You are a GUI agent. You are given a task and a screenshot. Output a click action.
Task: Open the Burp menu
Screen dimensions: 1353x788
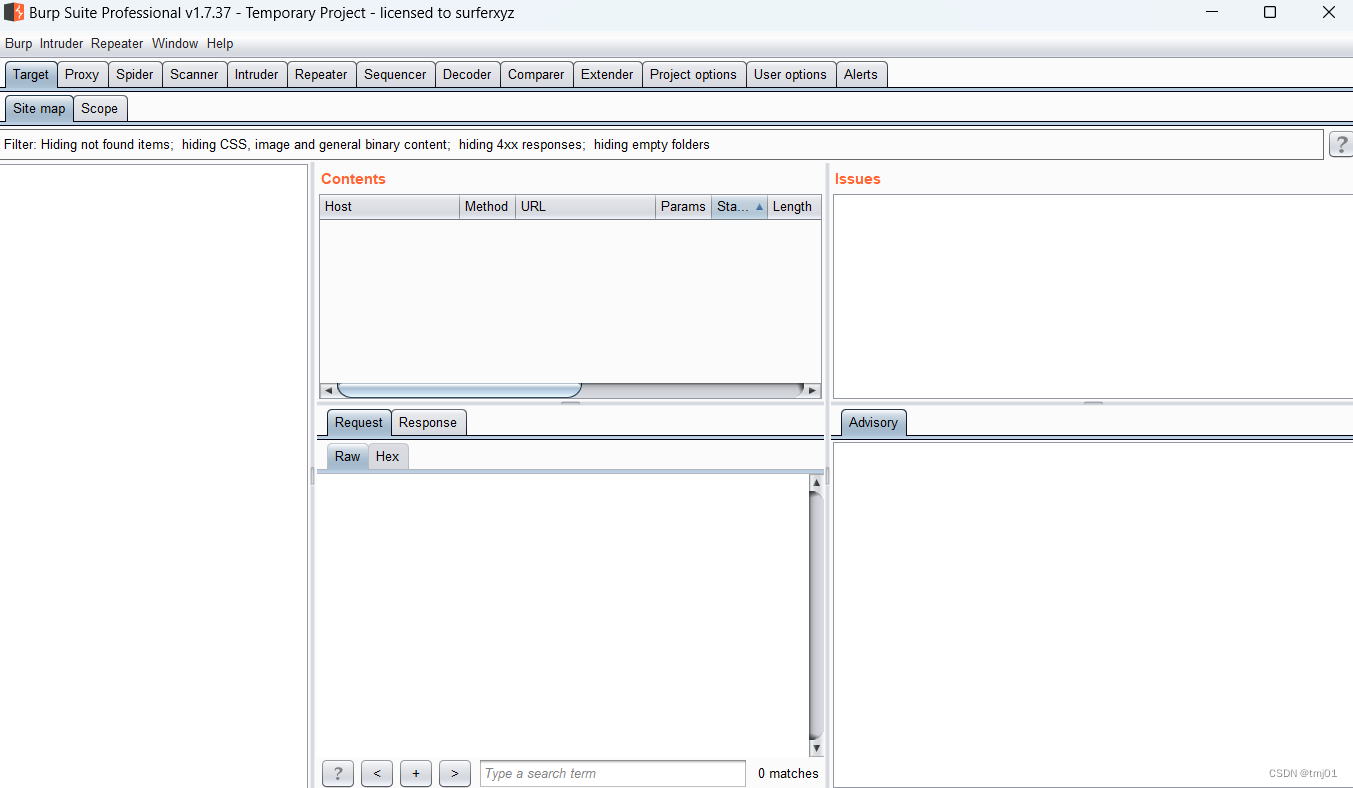tap(18, 44)
